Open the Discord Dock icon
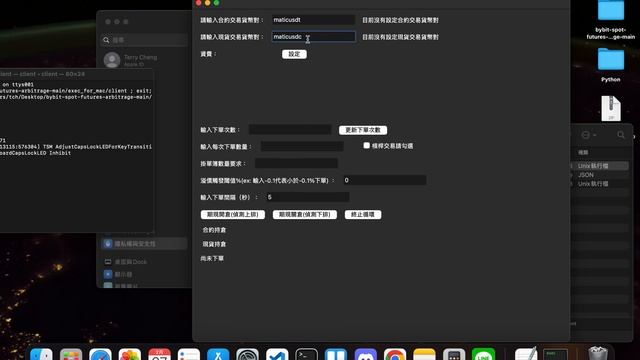Viewport: 640px width, 360px height. [x=365, y=355]
